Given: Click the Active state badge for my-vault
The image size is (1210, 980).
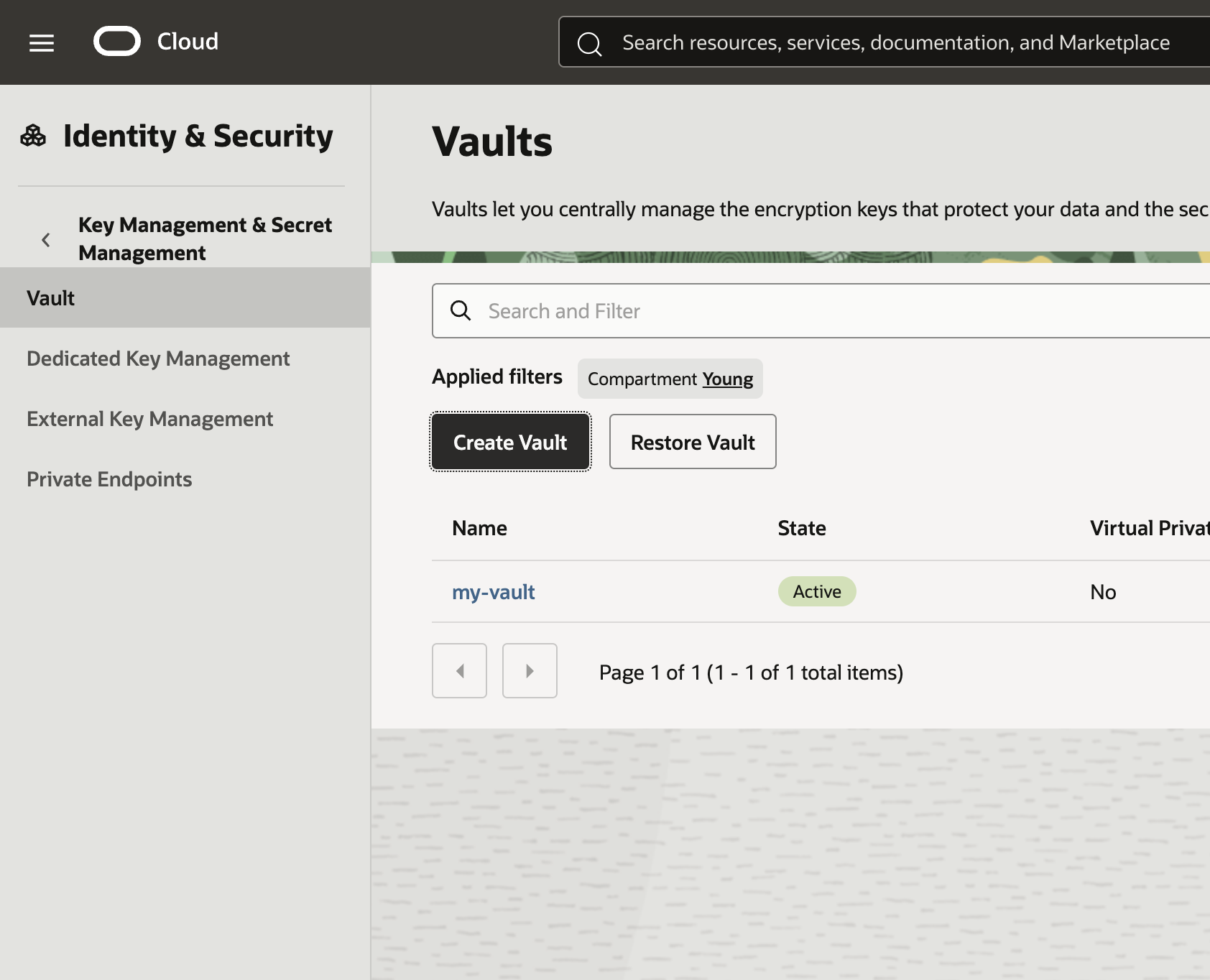Looking at the screenshot, I should click(816, 591).
